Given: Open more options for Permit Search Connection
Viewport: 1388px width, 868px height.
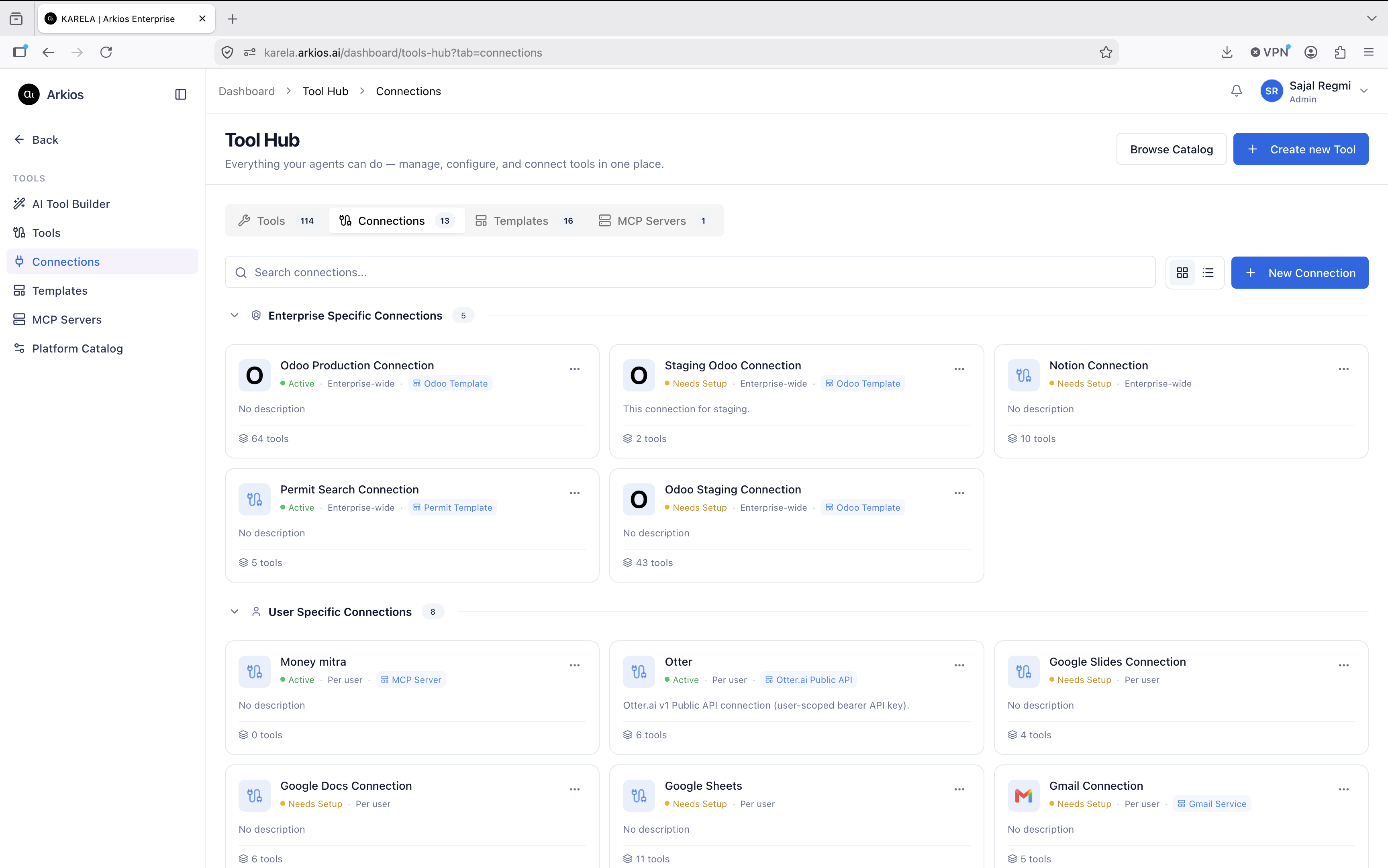Looking at the screenshot, I should click(574, 493).
